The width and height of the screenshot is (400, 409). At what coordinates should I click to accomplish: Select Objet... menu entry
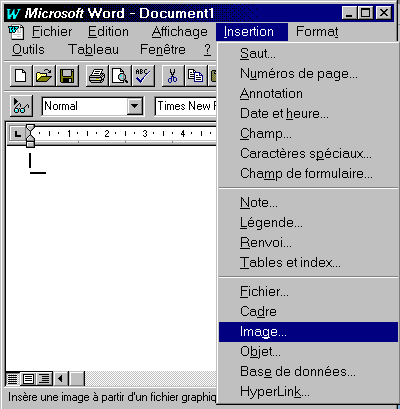pyautogui.click(x=308, y=352)
